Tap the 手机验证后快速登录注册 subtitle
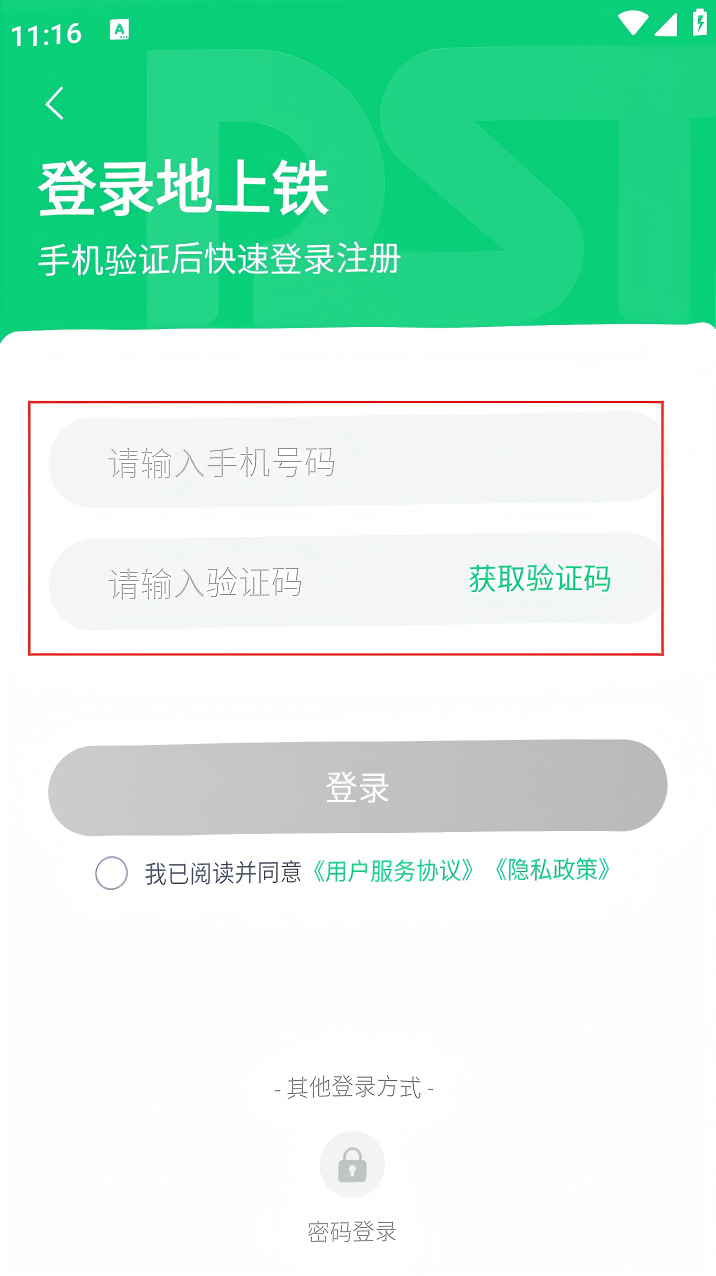 point(220,260)
